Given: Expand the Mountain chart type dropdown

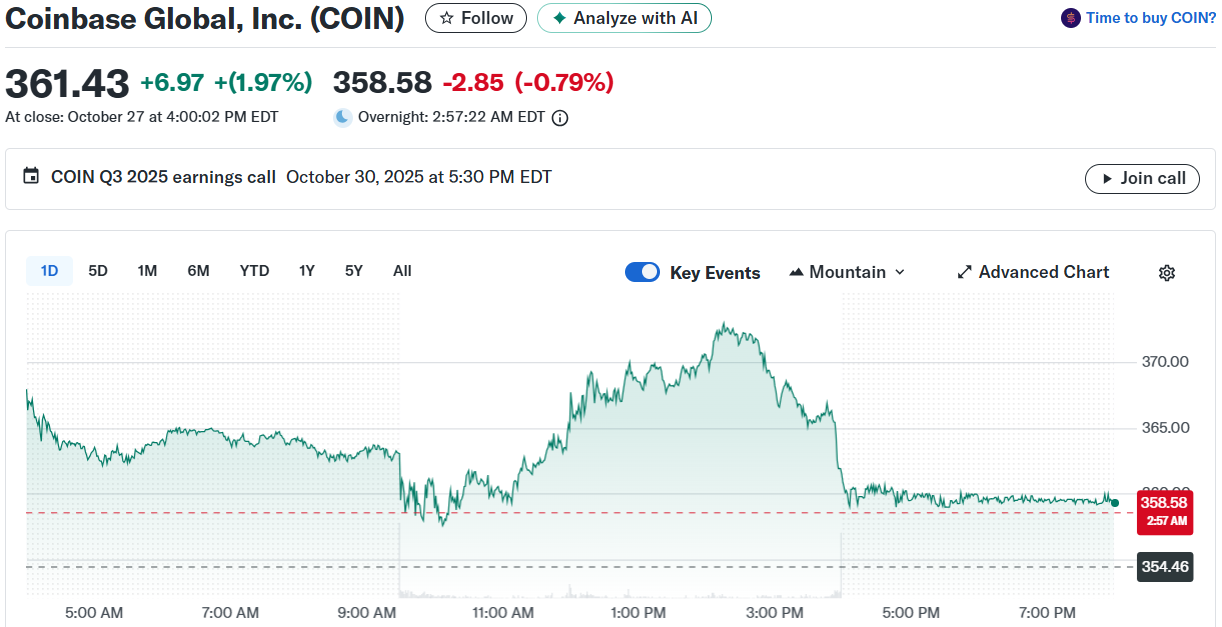Looking at the screenshot, I should (x=898, y=272).
